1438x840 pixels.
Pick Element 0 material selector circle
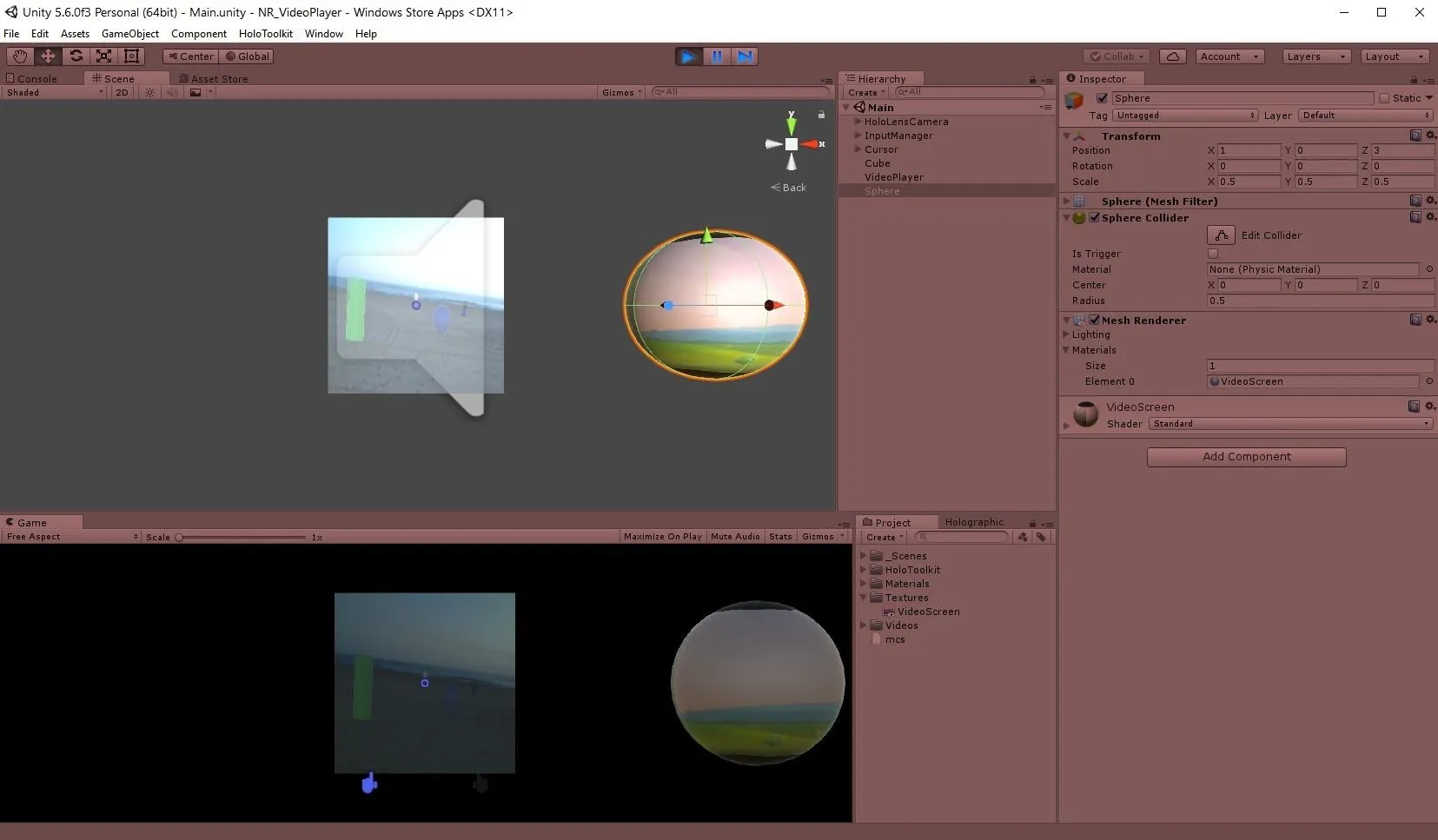(1430, 381)
